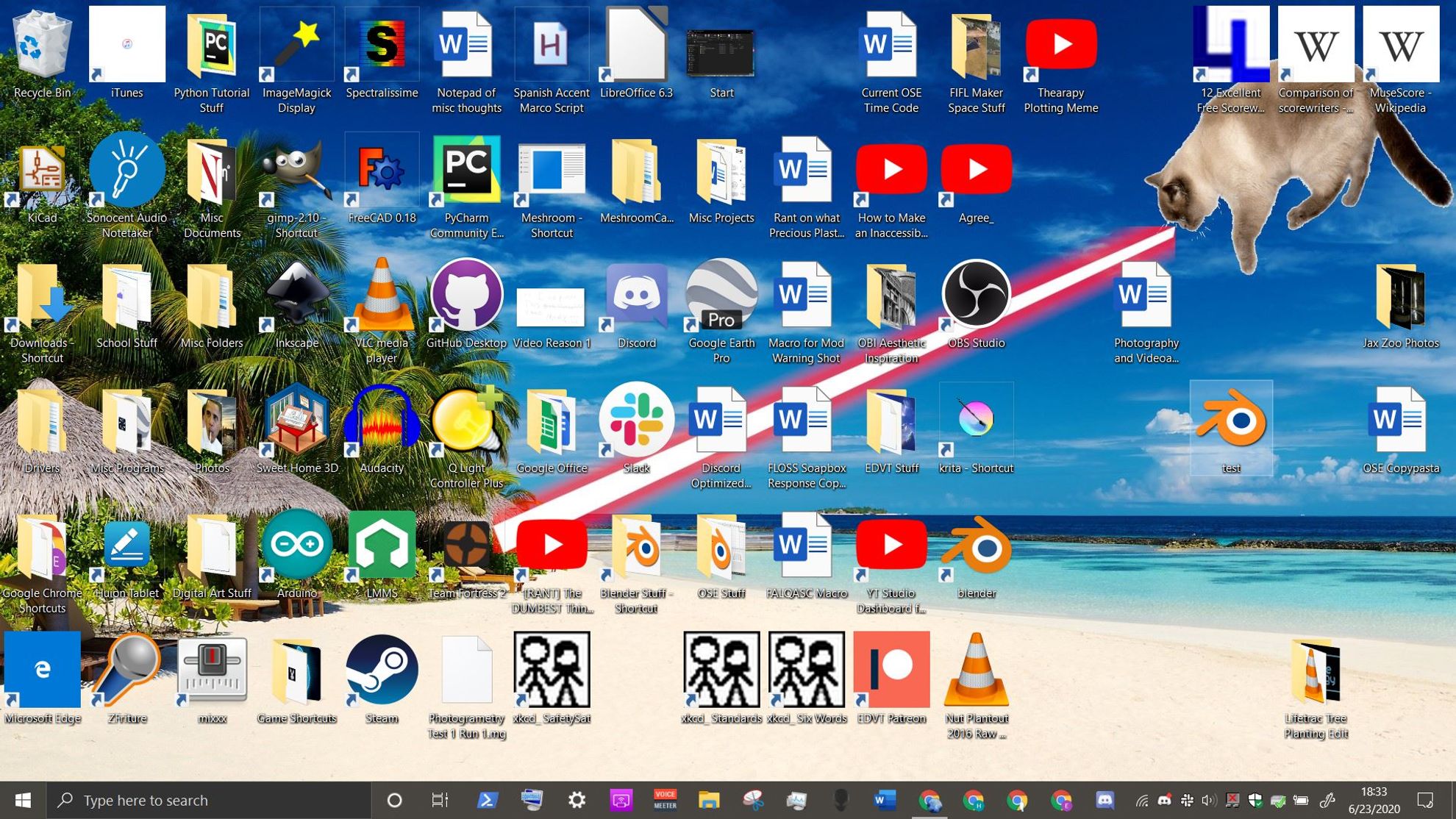This screenshot has height=819, width=1456.
Task: Open Start screenshot image file
Action: 721,51
